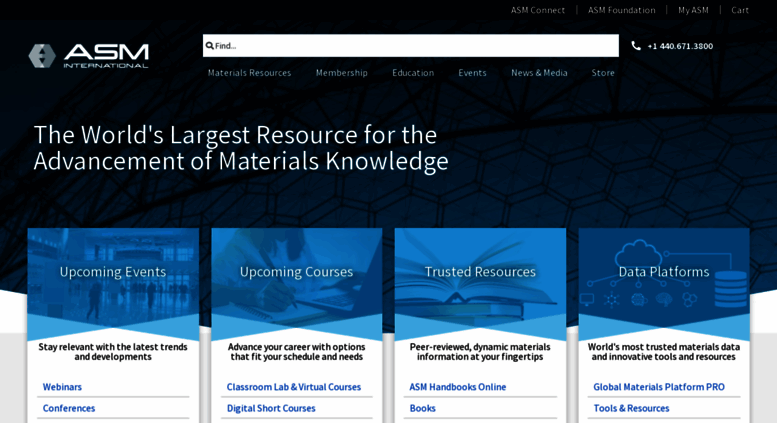Open Classroom Lab & Virtual Courses
777x423 pixels.
click(x=294, y=387)
